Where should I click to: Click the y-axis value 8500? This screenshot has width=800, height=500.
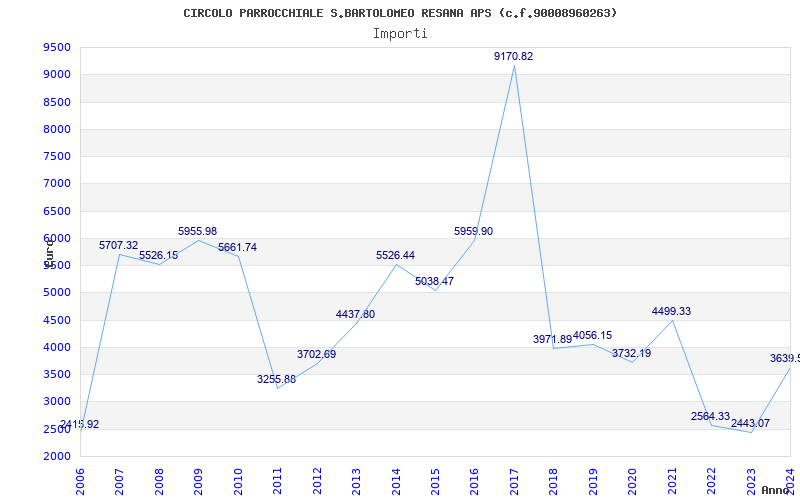tap(57, 102)
